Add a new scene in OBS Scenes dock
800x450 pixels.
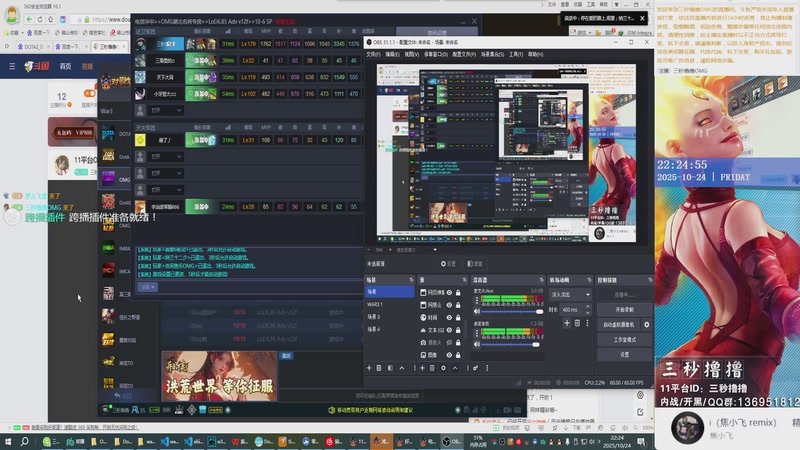pos(369,368)
